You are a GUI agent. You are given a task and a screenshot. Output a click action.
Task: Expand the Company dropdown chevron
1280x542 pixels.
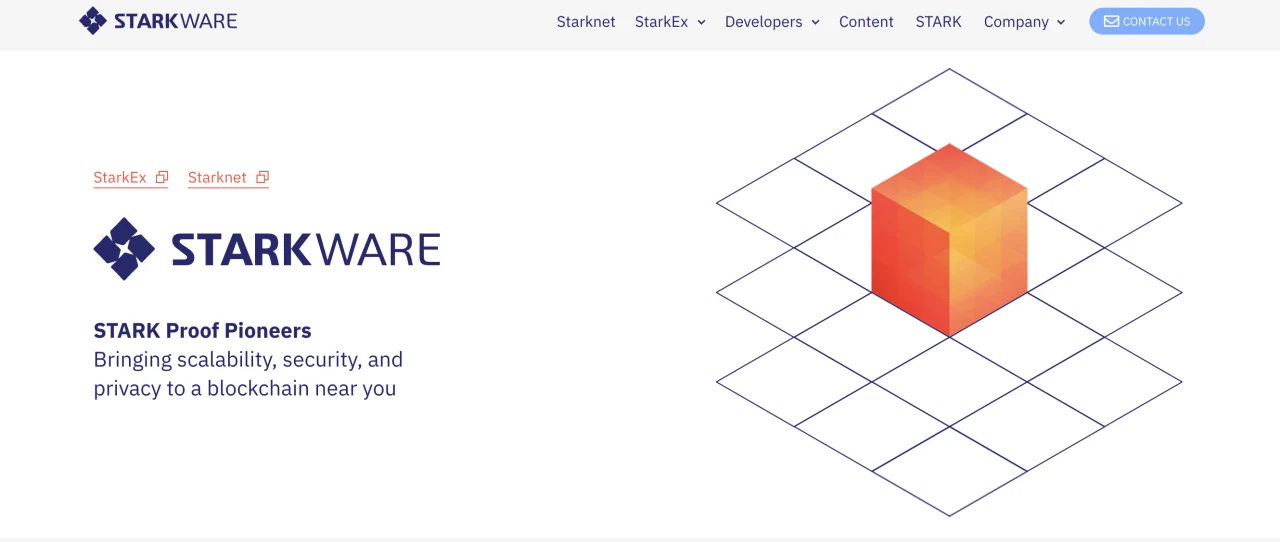[1061, 22]
